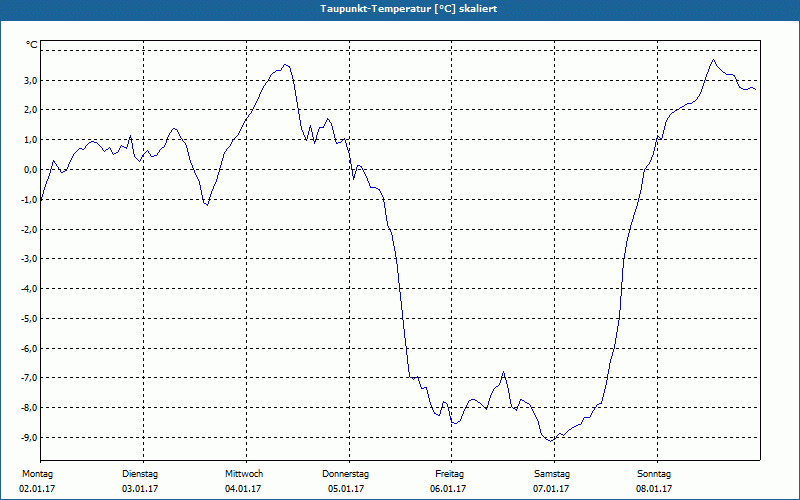Click the date '02.01.17'

[x=37, y=489]
